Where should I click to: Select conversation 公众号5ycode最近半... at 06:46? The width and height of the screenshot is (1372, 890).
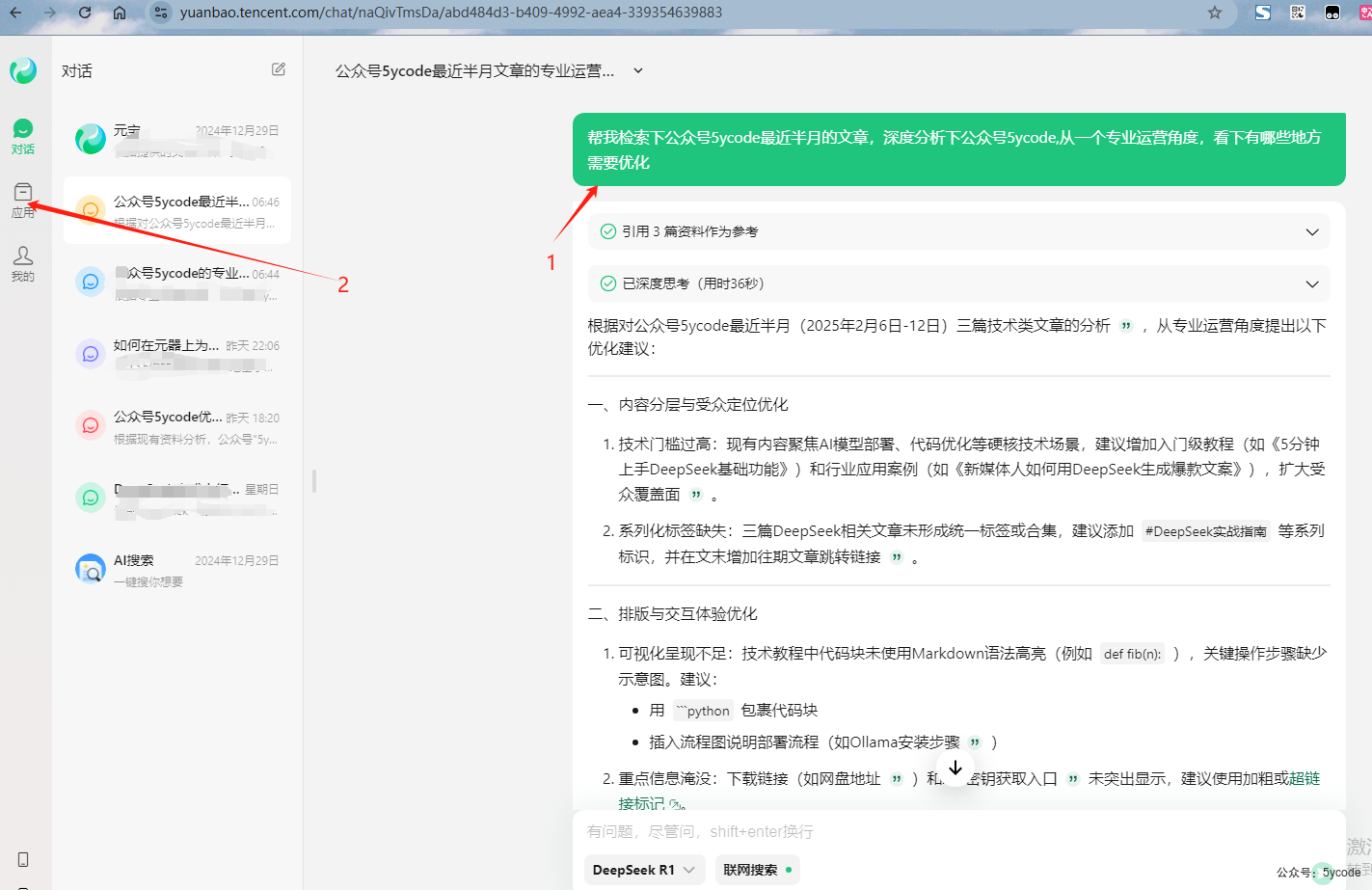177,210
